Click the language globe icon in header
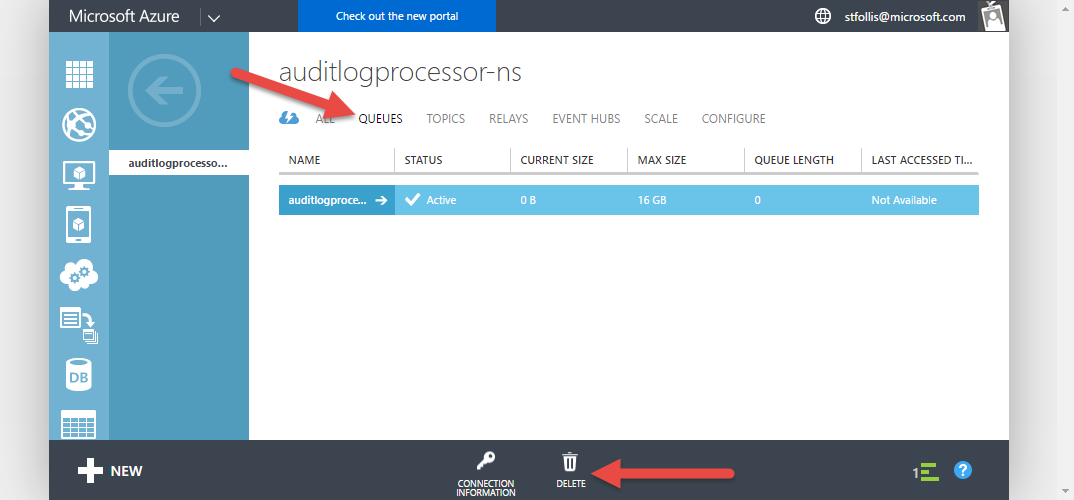The width and height of the screenshot is (1074, 500). pos(823,16)
